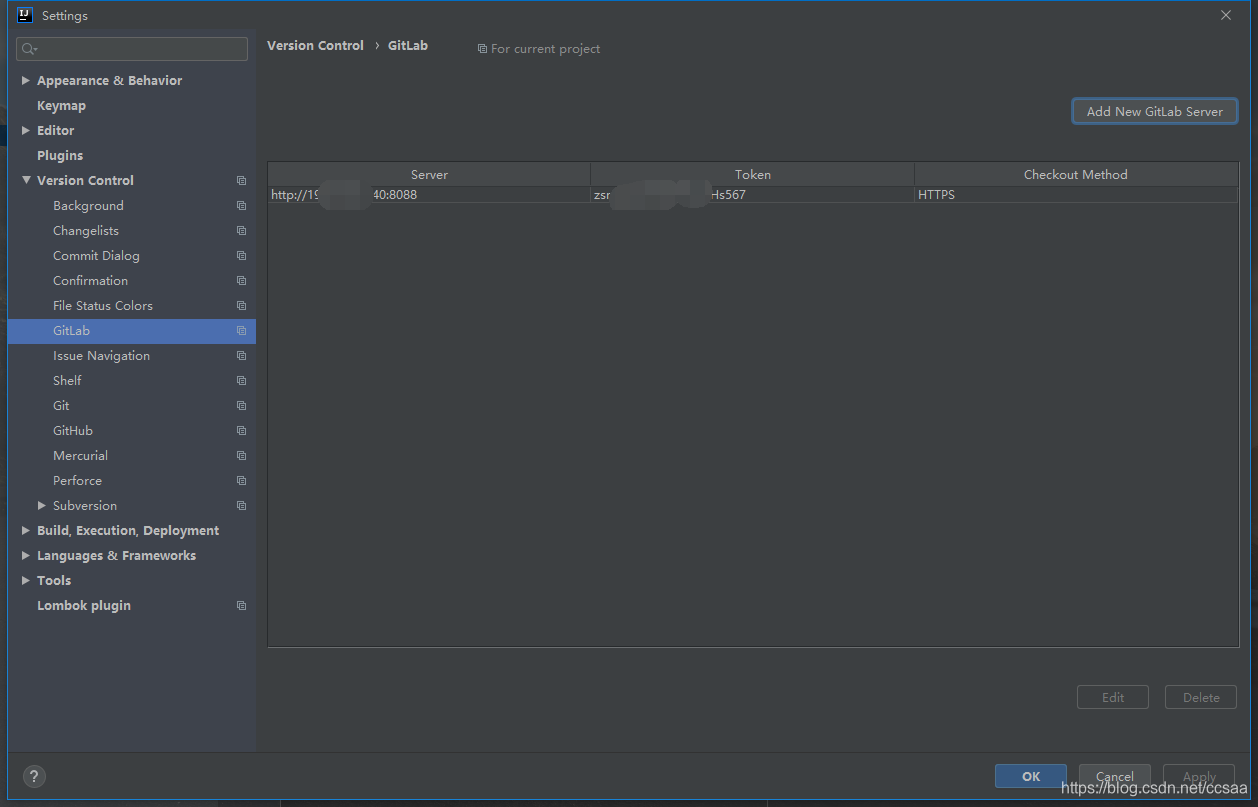Click project-level icon beside Mercurial
This screenshot has width=1258, height=807.
pyautogui.click(x=241, y=456)
